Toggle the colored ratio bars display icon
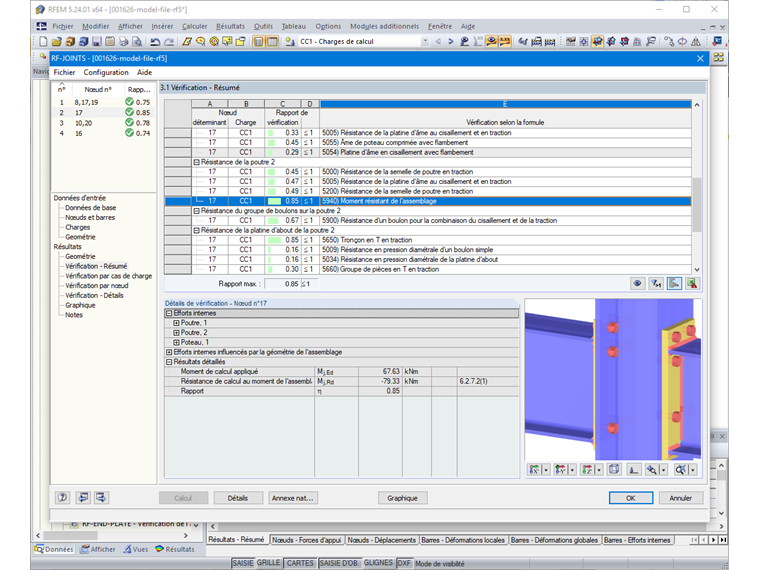The width and height of the screenshot is (760, 570). [674, 284]
